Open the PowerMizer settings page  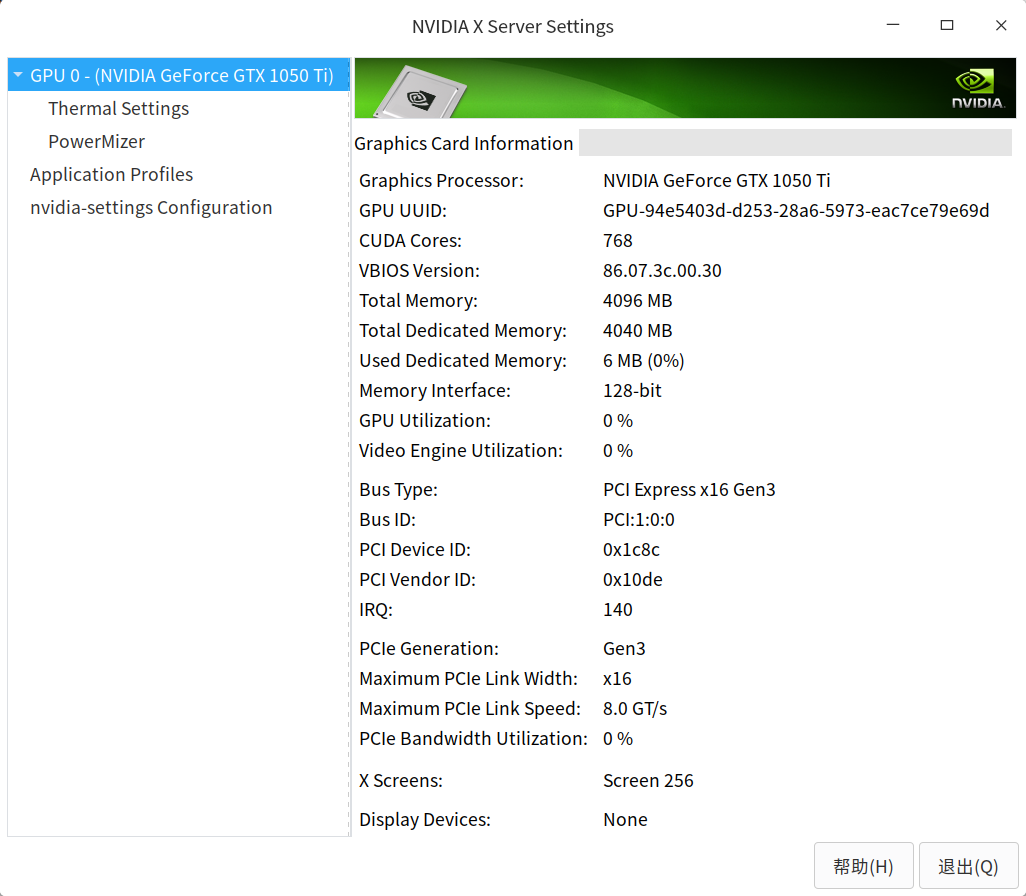point(96,141)
